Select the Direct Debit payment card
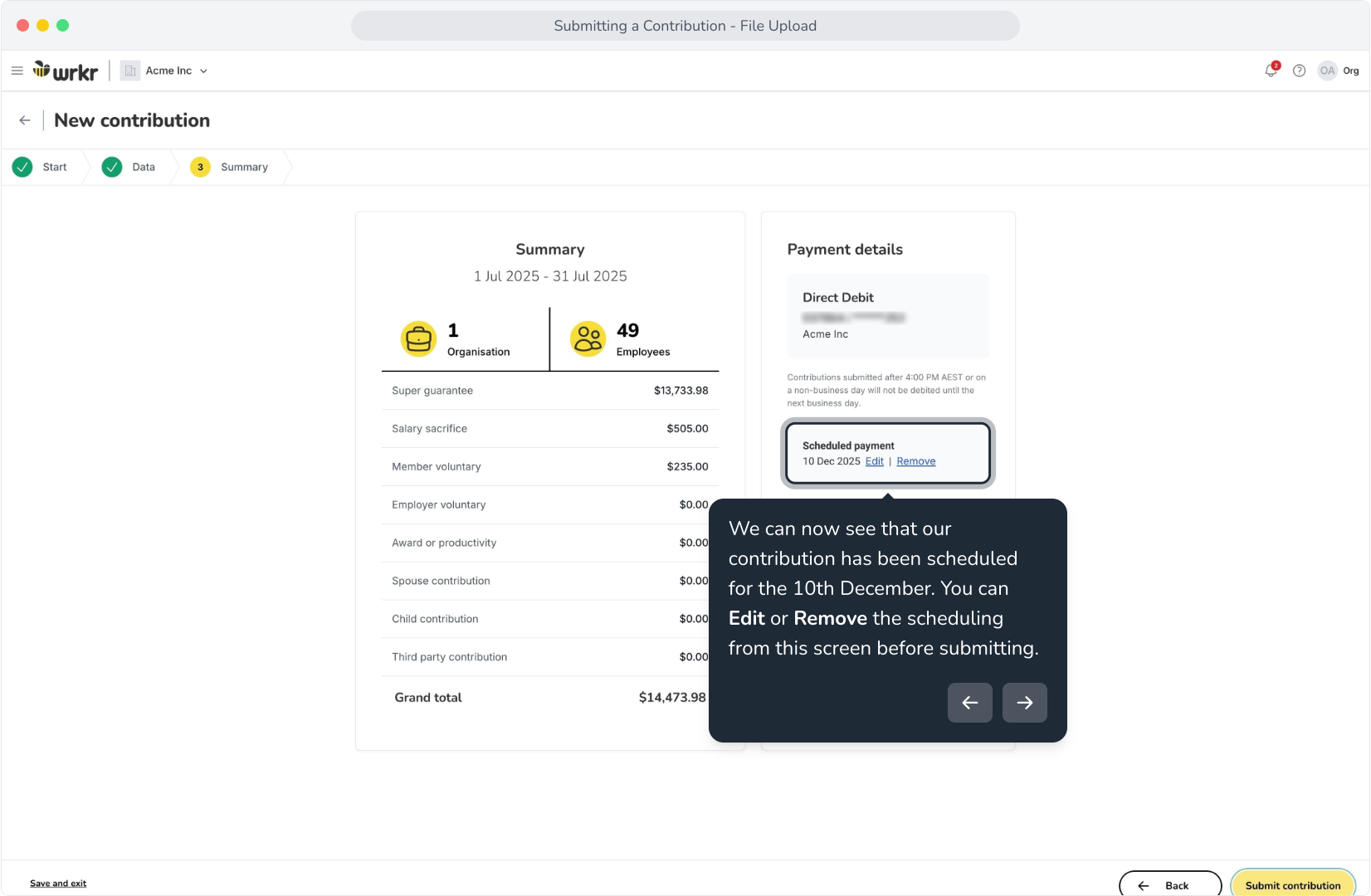This screenshot has height=896, width=1371. [888, 316]
